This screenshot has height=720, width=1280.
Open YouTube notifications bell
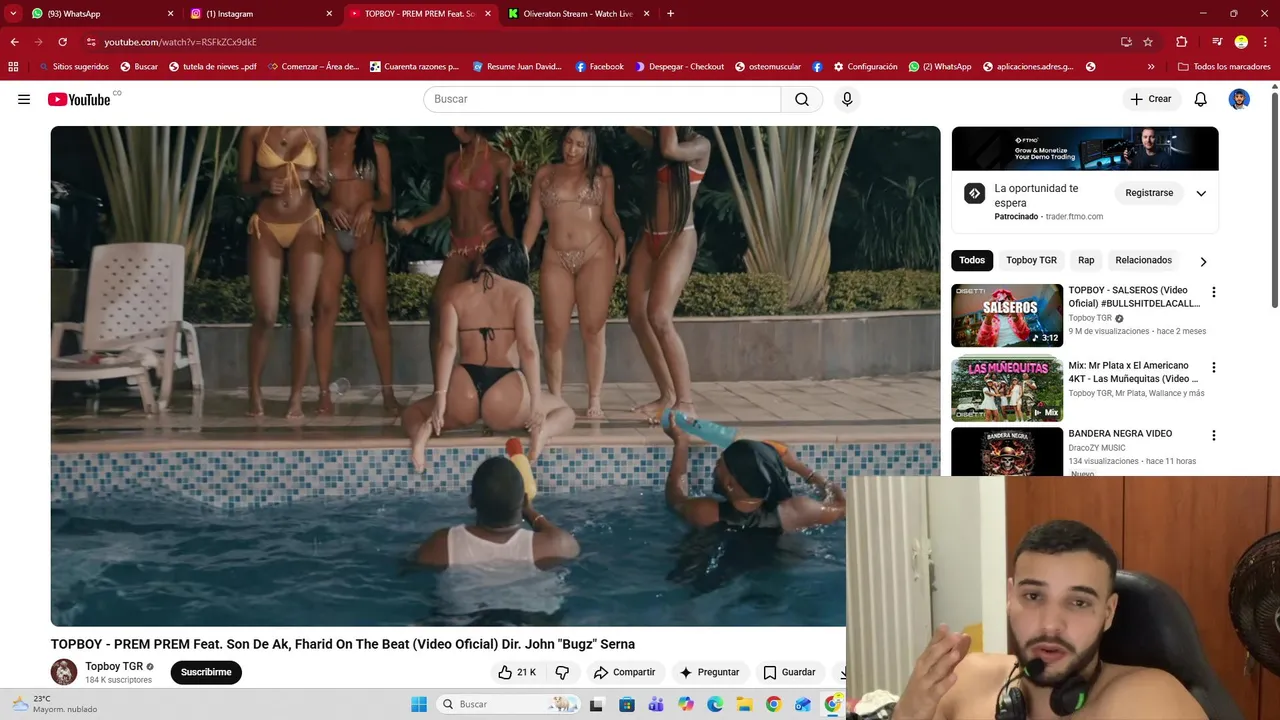click(1201, 99)
